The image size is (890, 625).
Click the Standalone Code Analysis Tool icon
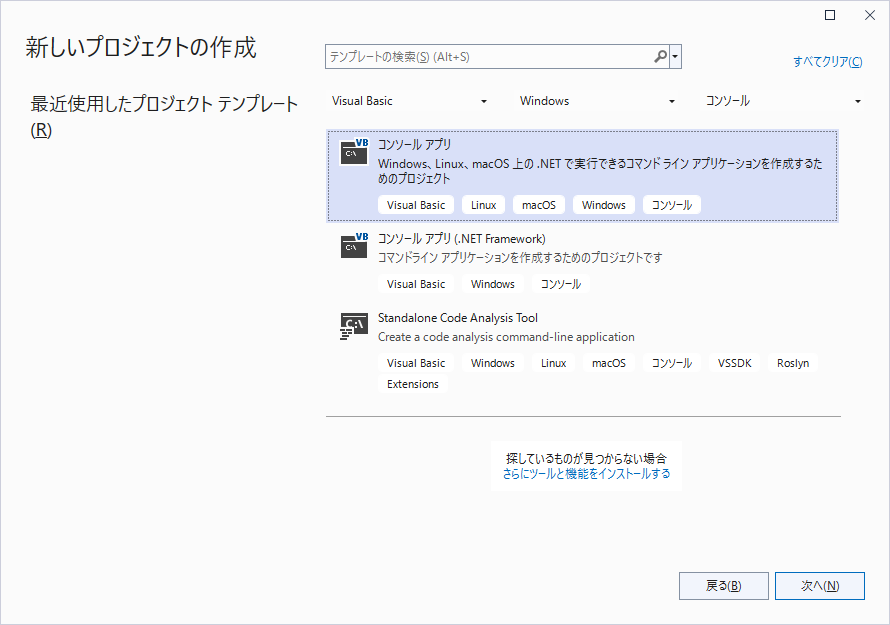click(354, 325)
